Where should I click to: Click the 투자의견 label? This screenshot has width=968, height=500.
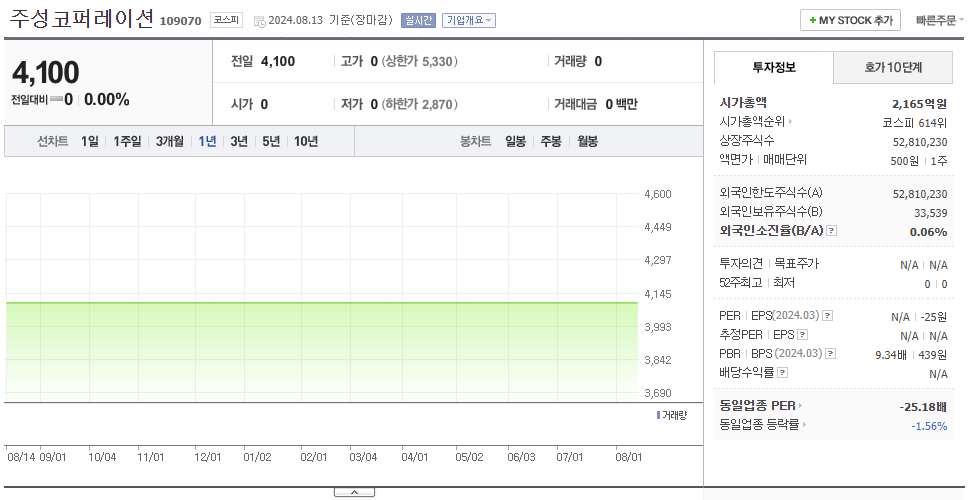741,264
